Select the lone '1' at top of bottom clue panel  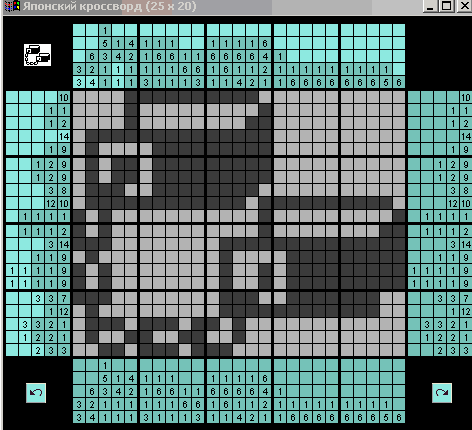coord(105,365)
